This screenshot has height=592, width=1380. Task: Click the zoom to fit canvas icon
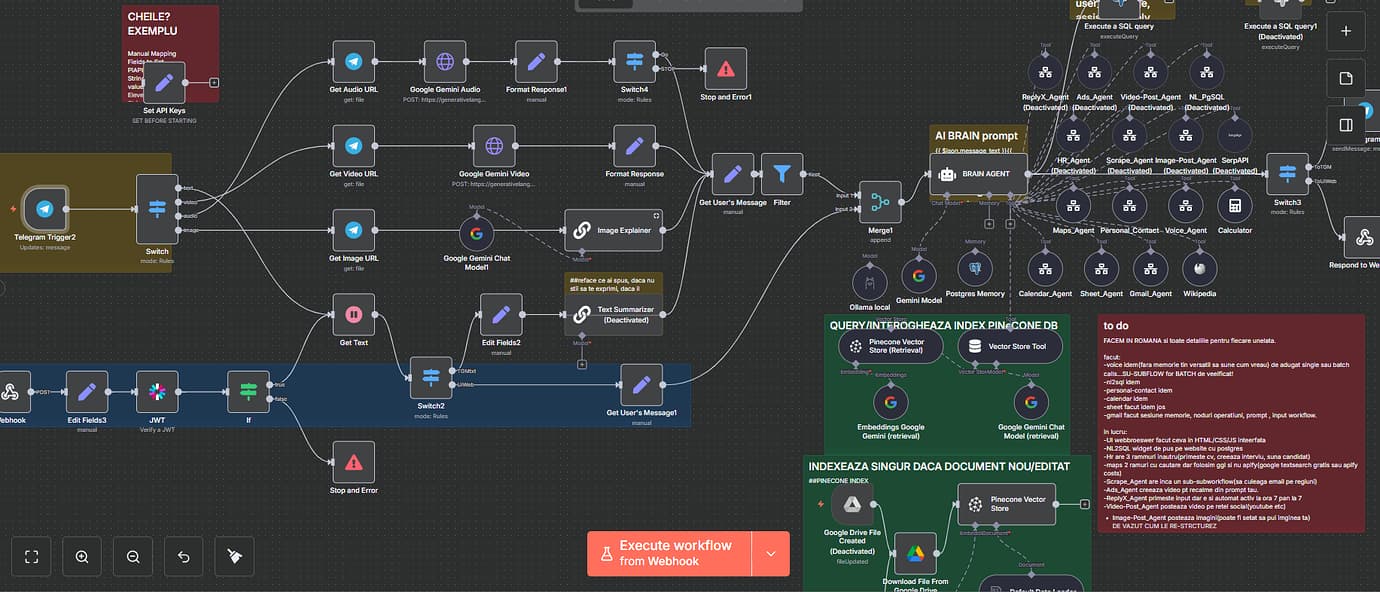coord(31,556)
